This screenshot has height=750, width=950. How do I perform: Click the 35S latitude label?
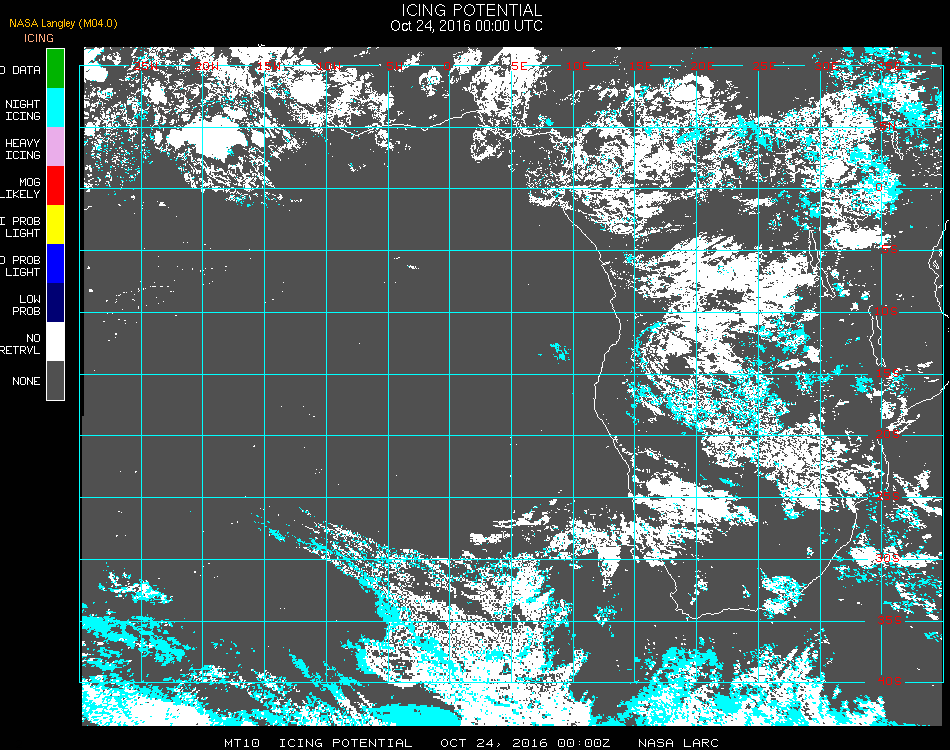(x=890, y=620)
